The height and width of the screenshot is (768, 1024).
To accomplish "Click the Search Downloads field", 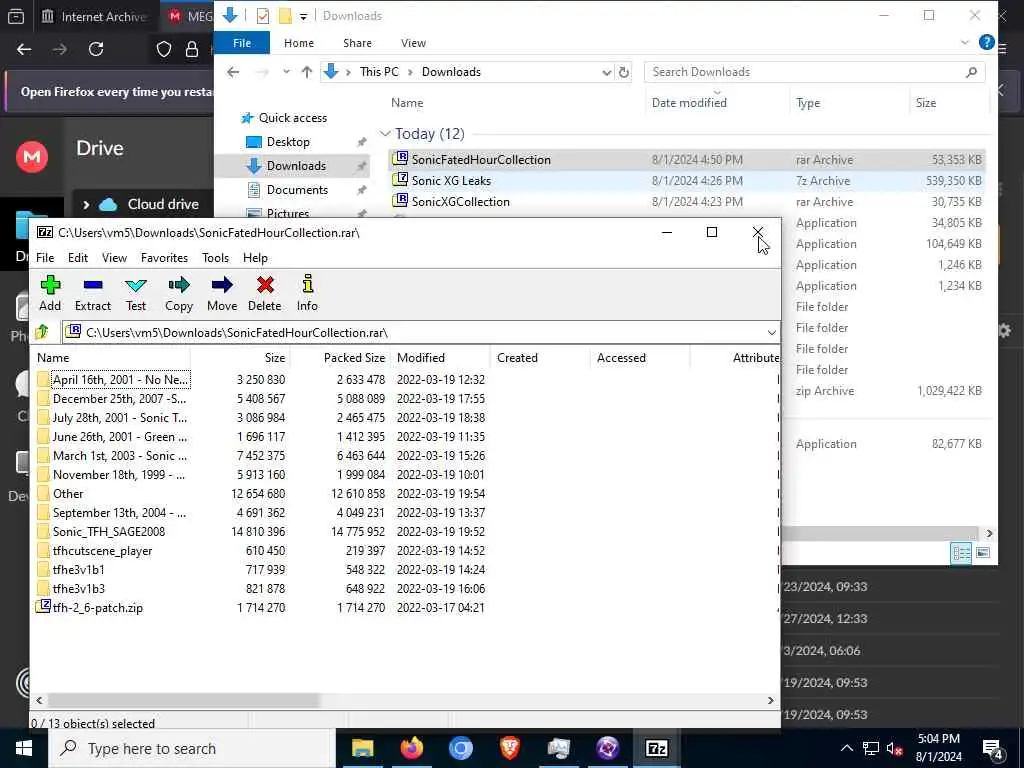I will (814, 72).
